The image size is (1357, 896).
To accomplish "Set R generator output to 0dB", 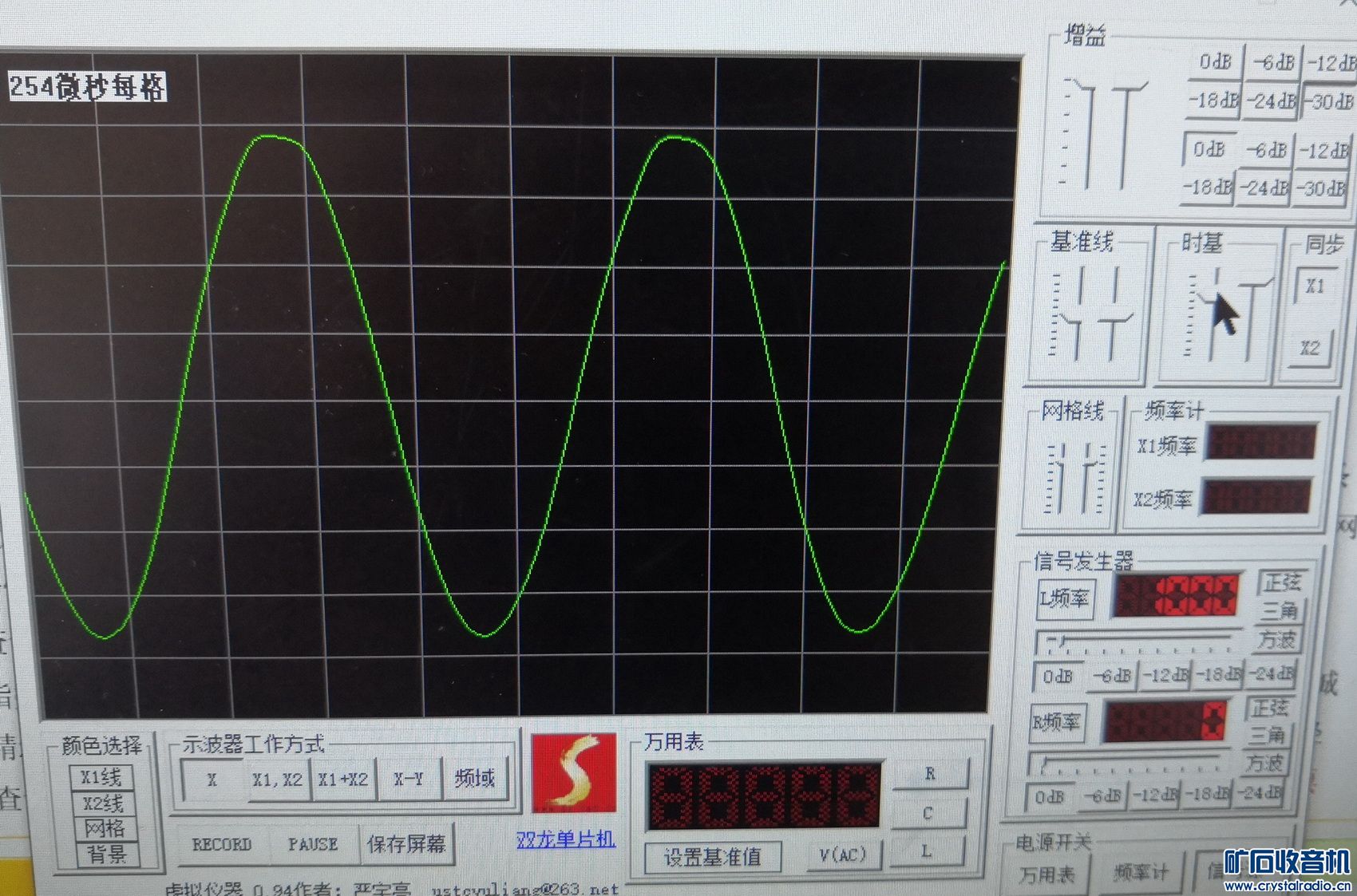I will [x=1049, y=797].
